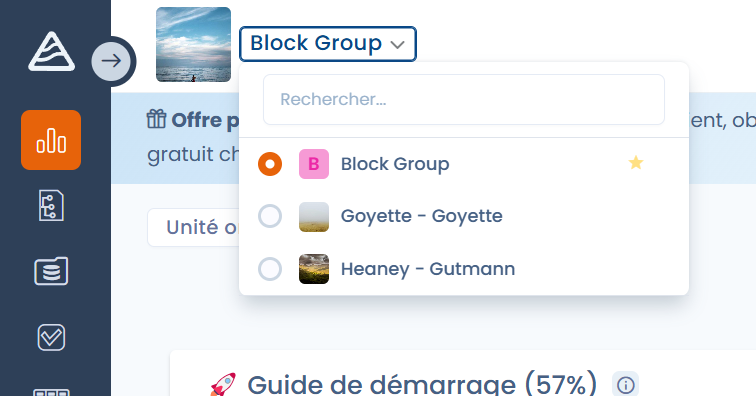
Task: Click the pink B avatar of Block Group
Action: point(314,164)
